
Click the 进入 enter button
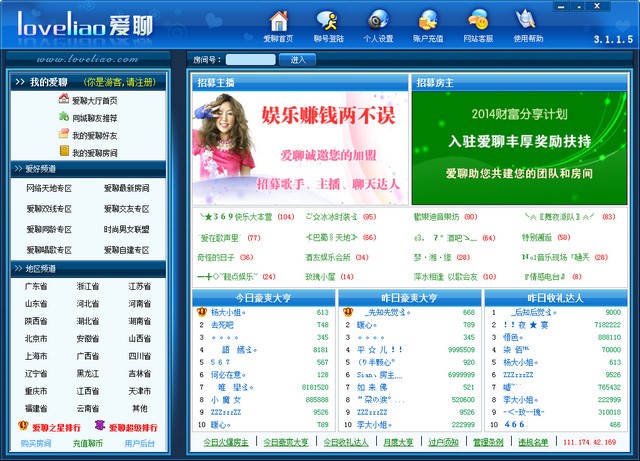tap(298, 60)
